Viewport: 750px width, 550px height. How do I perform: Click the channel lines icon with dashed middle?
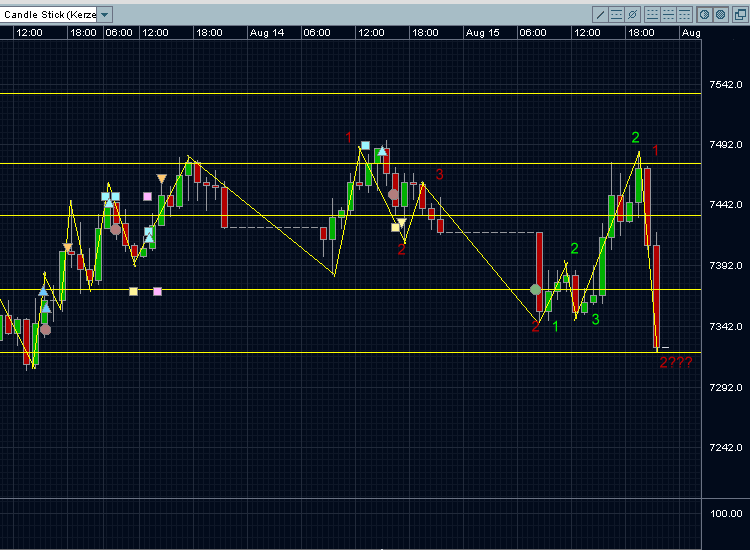[616, 14]
